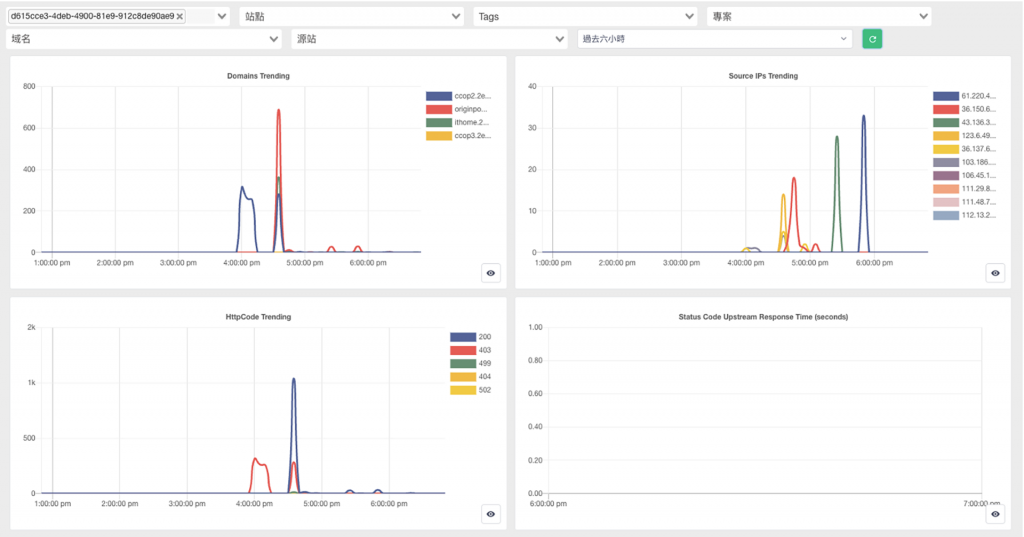This screenshot has height=537, width=1024.
Task: Remove the d615cce3 selected tag
Action: pos(180,16)
